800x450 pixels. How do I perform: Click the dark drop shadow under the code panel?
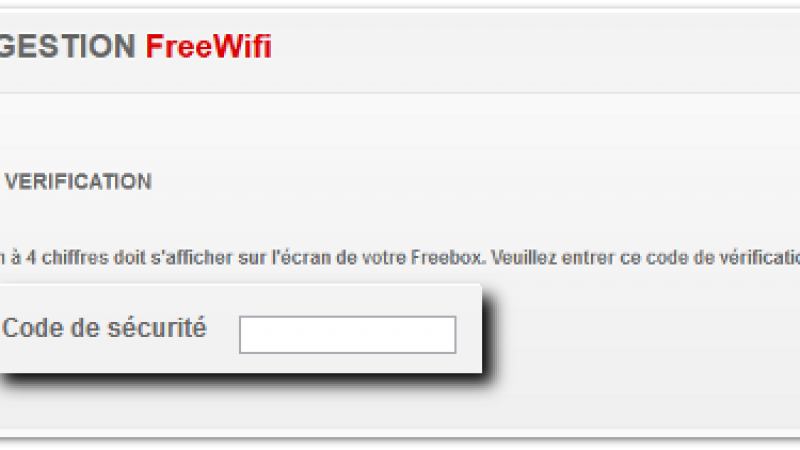[245, 380]
